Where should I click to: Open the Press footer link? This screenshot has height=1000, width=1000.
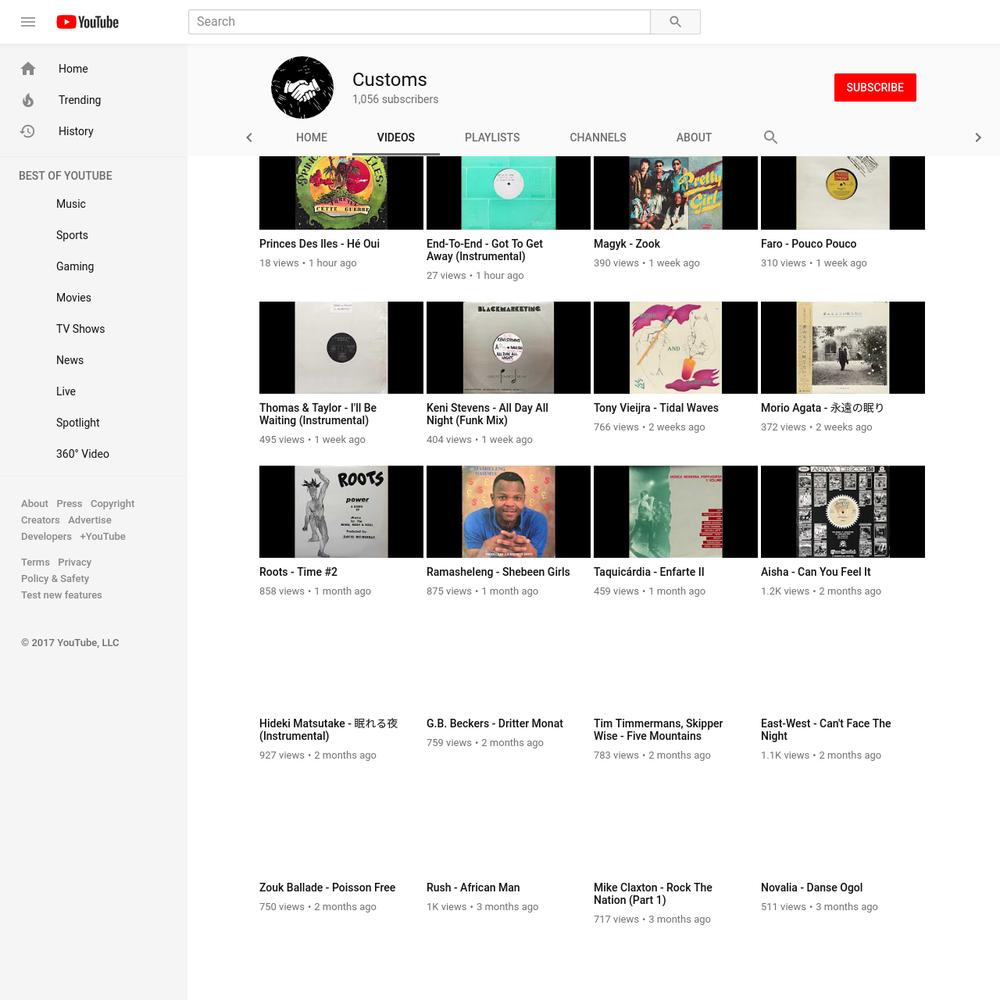[70, 504]
